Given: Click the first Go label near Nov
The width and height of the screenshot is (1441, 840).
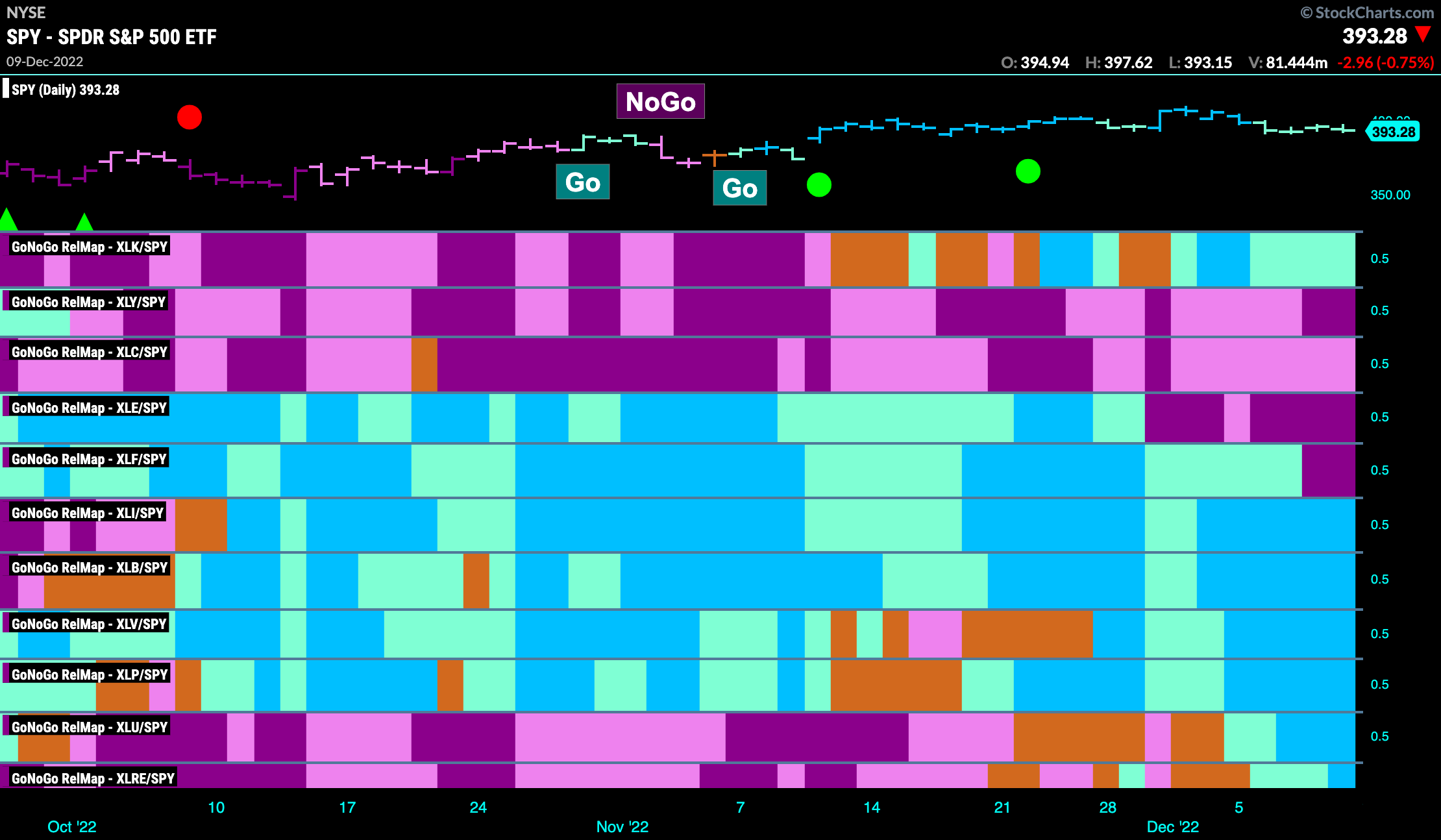Looking at the screenshot, I should (x=583, y=182).
